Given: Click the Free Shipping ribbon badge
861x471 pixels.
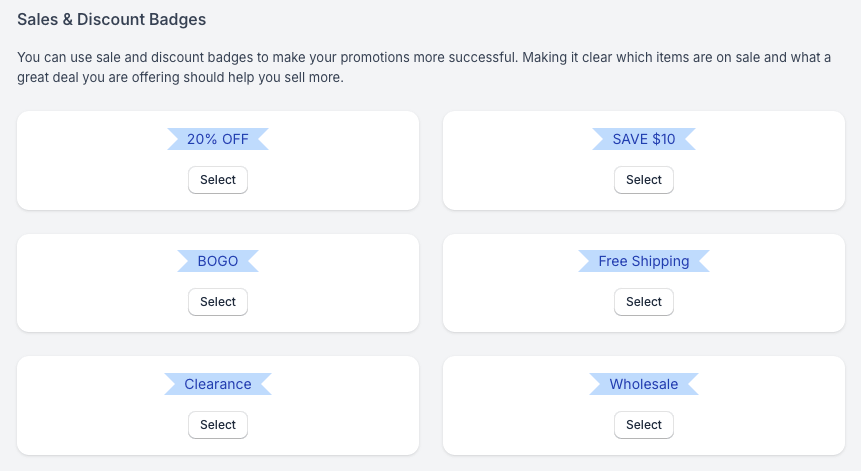Looking at the screenshot, I should [643, 261].
